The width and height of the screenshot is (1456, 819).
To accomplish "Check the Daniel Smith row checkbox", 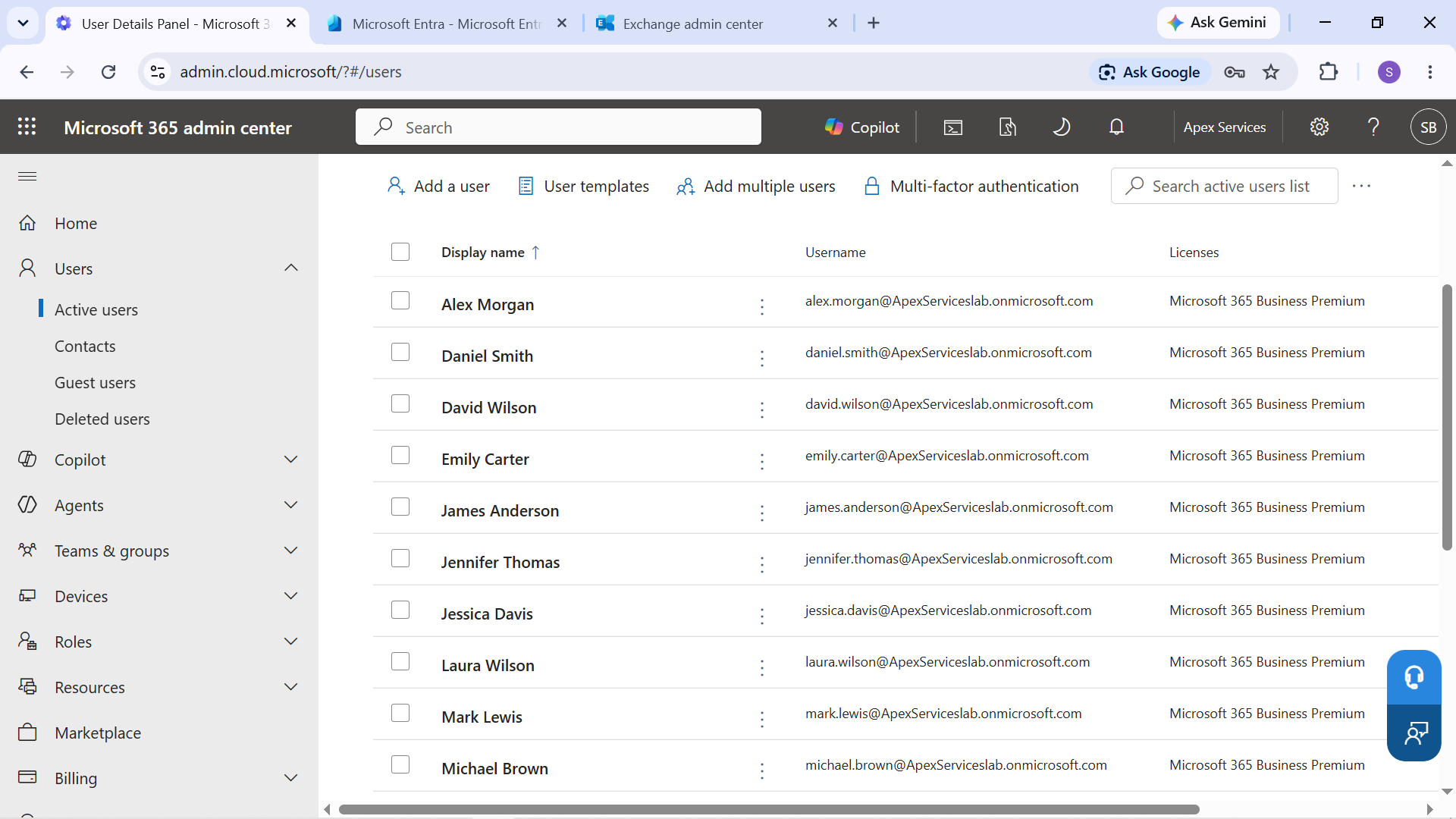I will pyautogui.click(x=400, y=352).
